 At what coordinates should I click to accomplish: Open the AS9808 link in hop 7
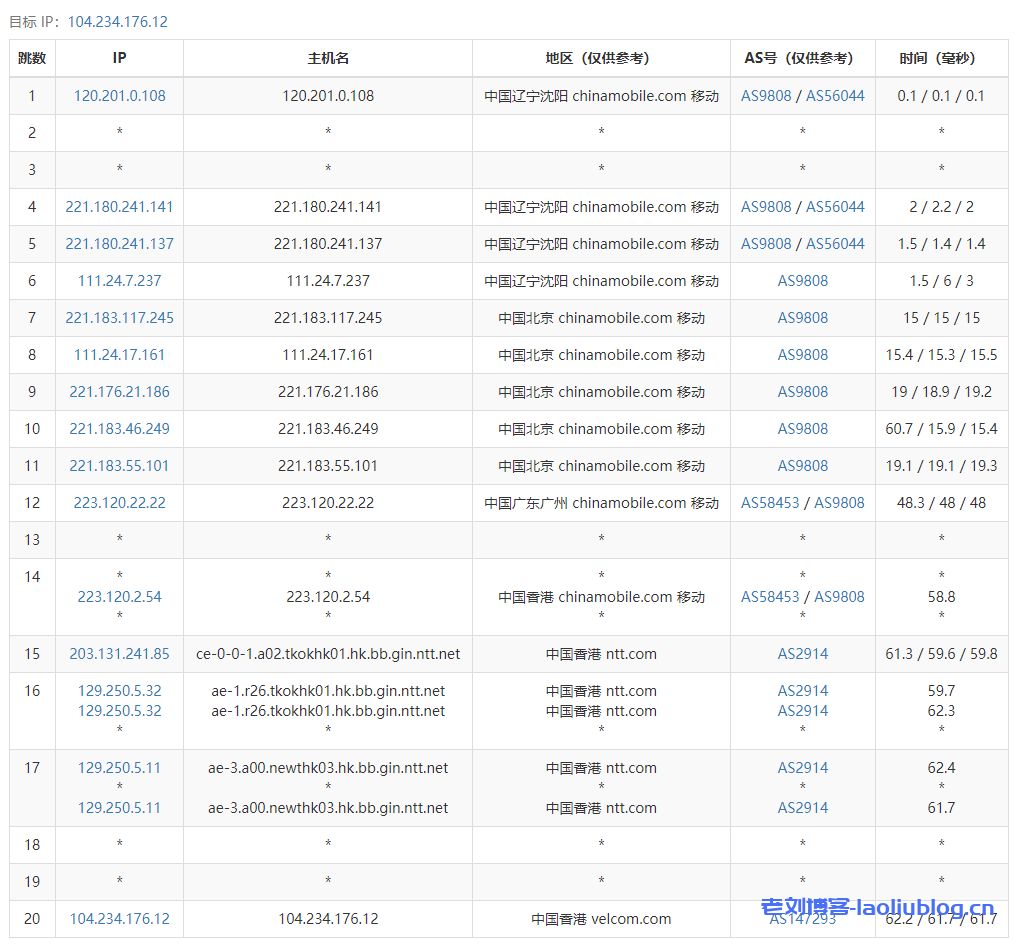pyautogui.click(x=803, y=318)
